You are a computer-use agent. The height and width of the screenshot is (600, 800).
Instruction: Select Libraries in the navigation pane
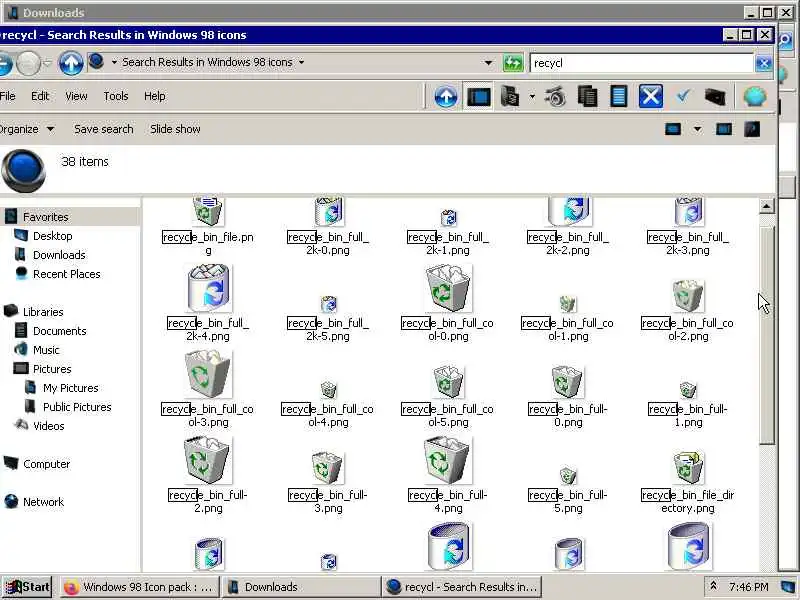(x=43, y=312)
